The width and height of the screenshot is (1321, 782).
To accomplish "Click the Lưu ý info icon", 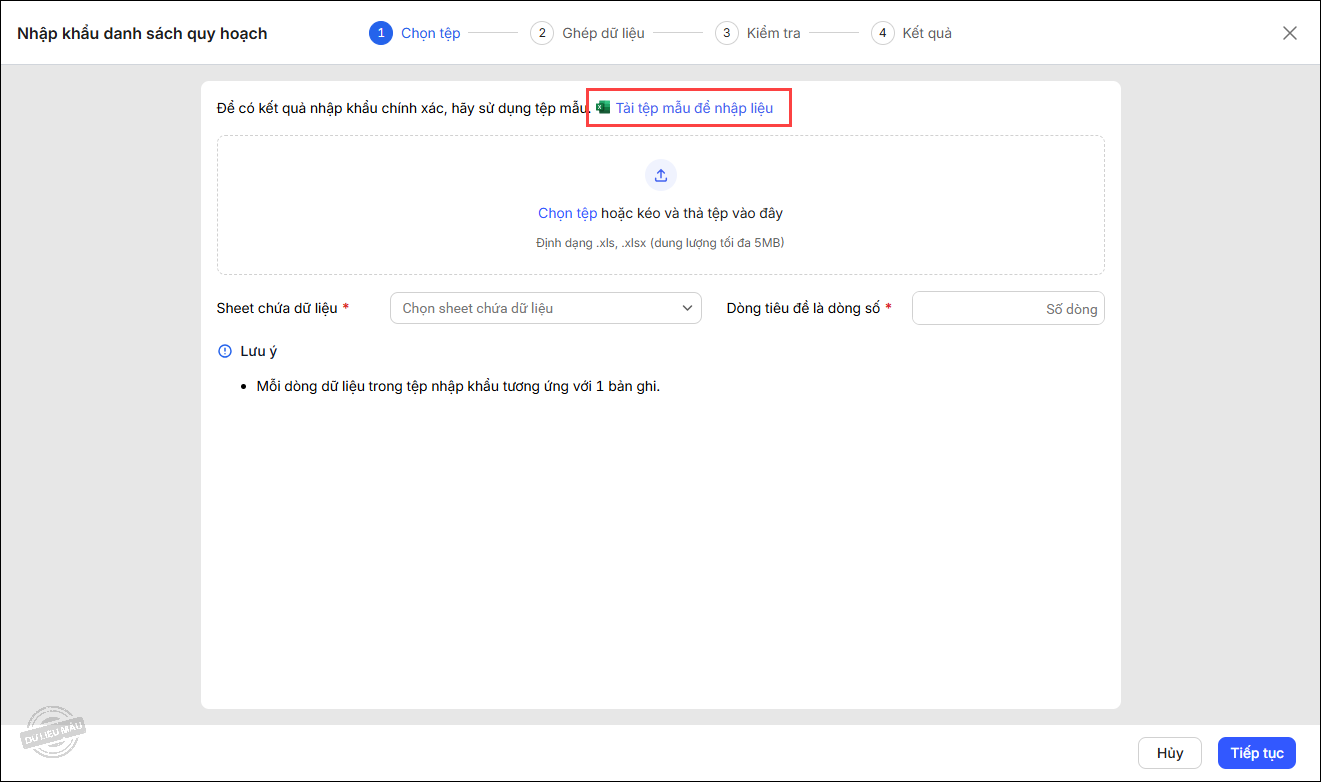I will pos(224,351).
